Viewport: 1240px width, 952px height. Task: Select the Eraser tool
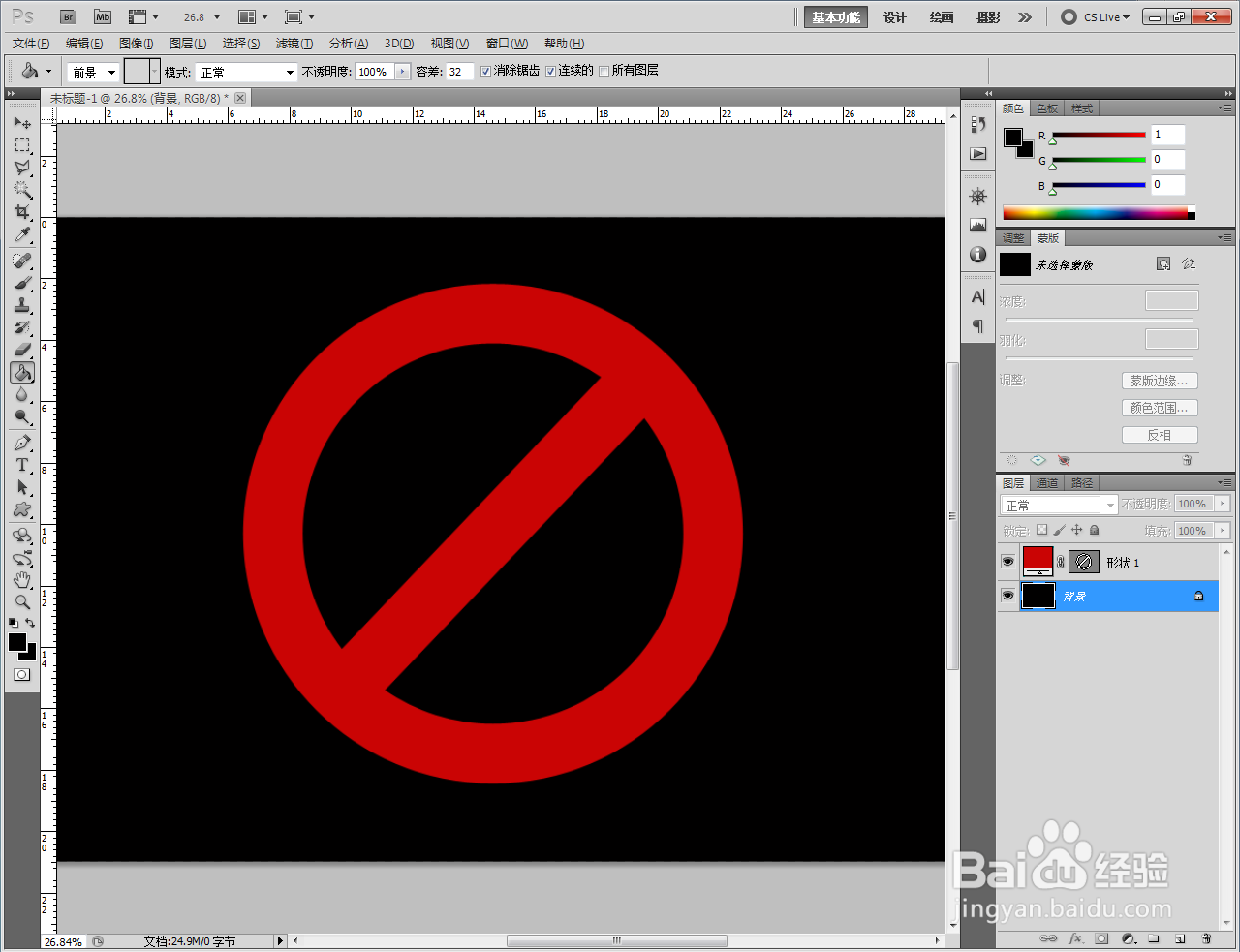[22, 351]
